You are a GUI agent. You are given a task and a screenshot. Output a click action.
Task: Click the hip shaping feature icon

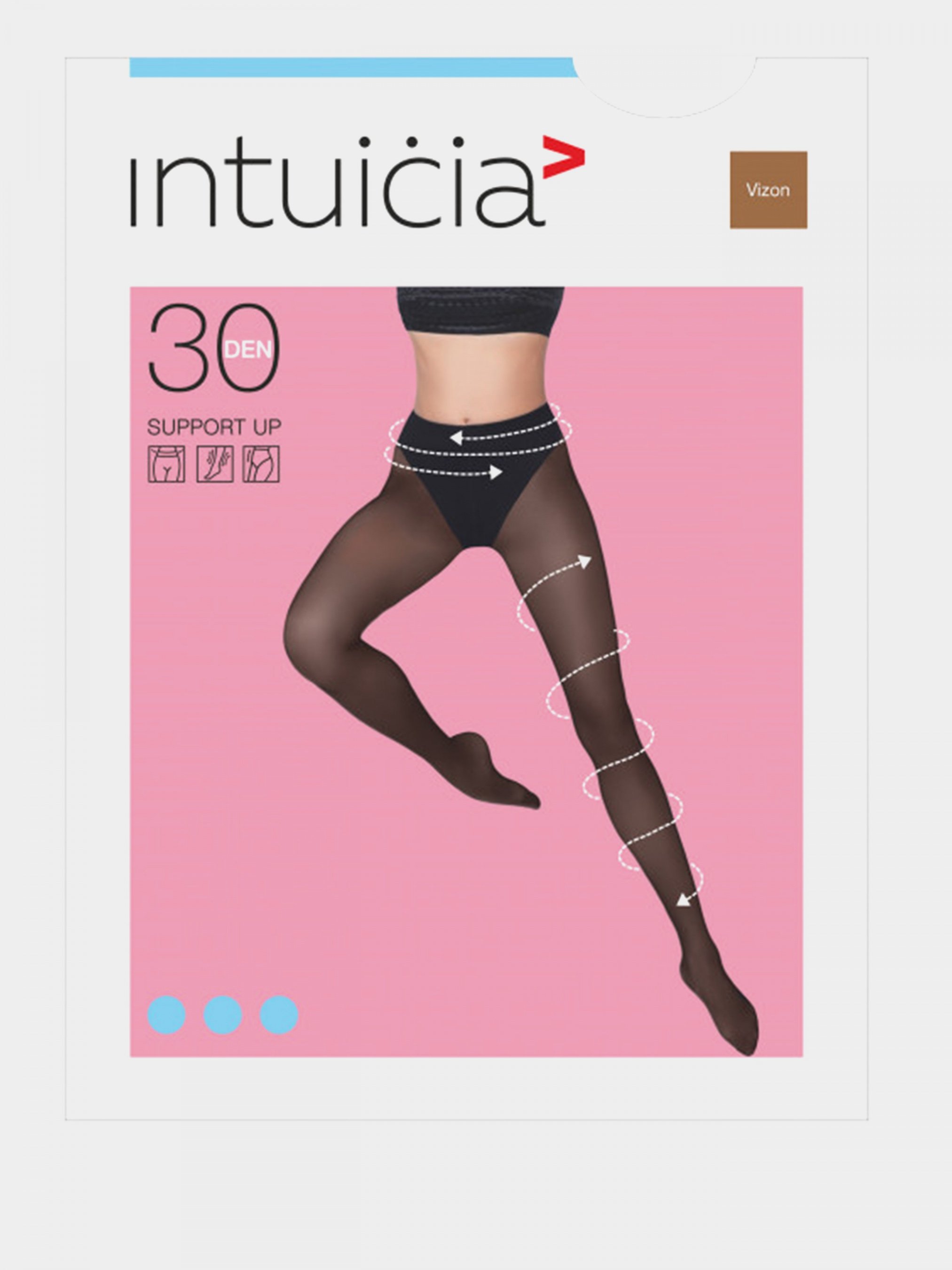click(x=261, y=464)
